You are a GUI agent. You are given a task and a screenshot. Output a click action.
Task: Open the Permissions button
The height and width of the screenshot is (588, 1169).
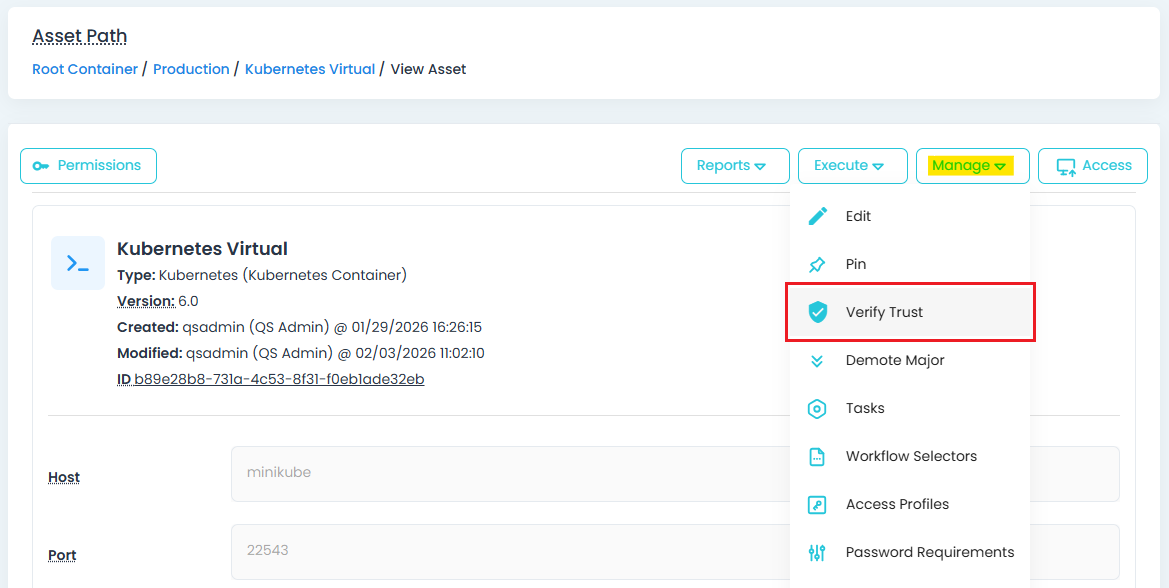[x=88, y=166]
